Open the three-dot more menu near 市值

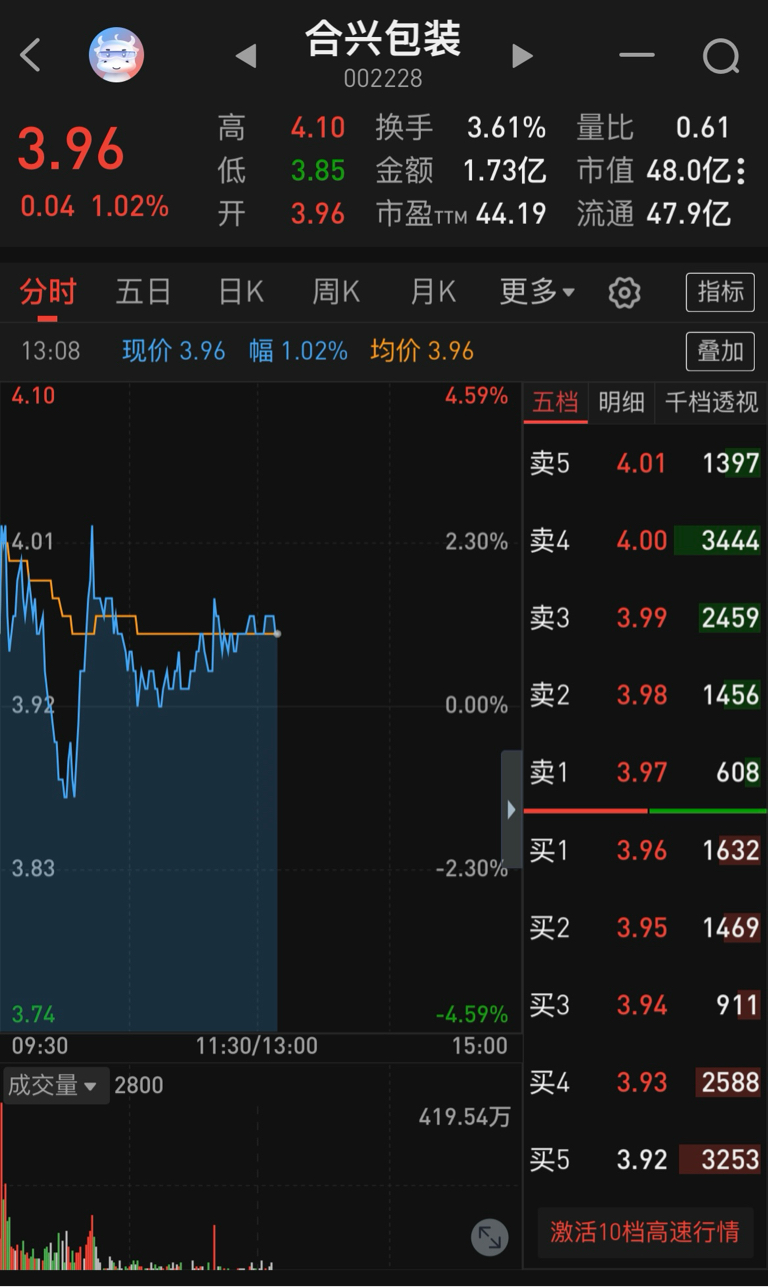coord(741,172)
